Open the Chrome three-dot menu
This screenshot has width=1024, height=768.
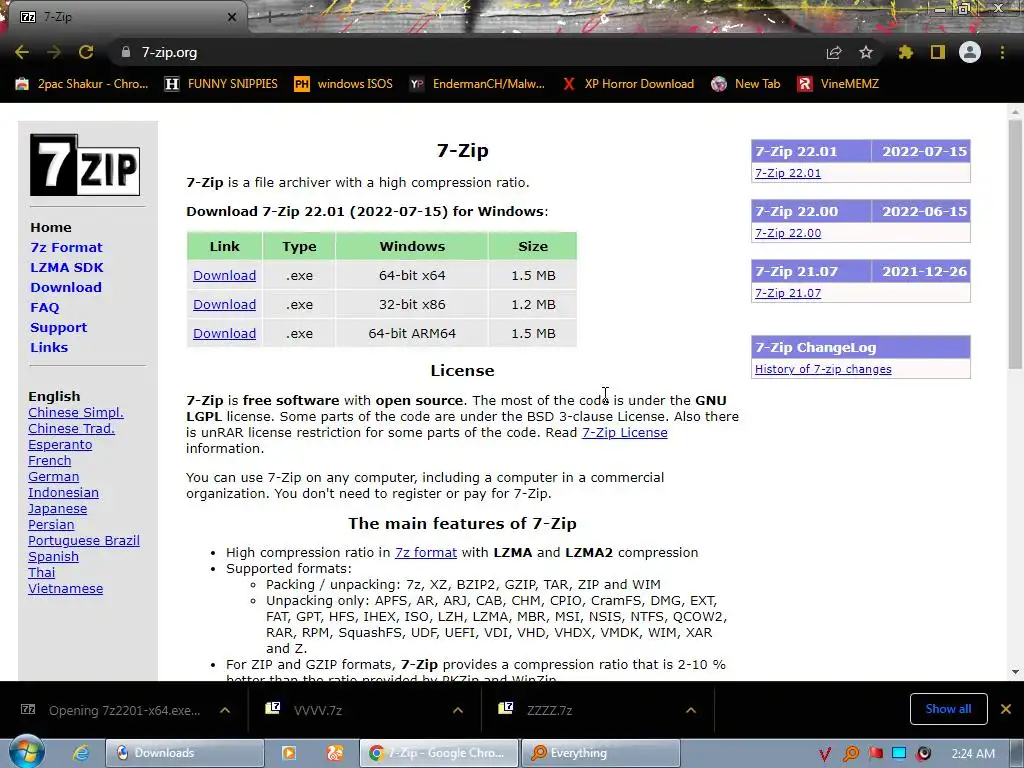pos(1002,52)
